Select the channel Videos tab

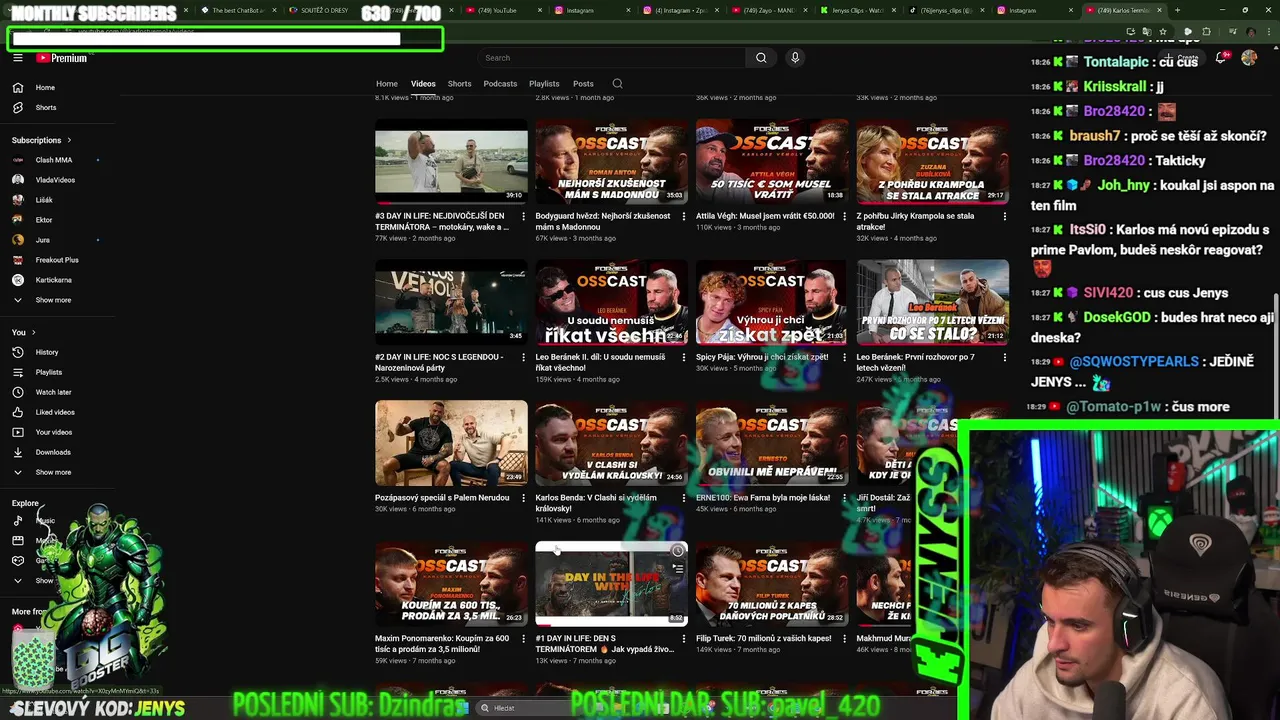click(423, 84)
